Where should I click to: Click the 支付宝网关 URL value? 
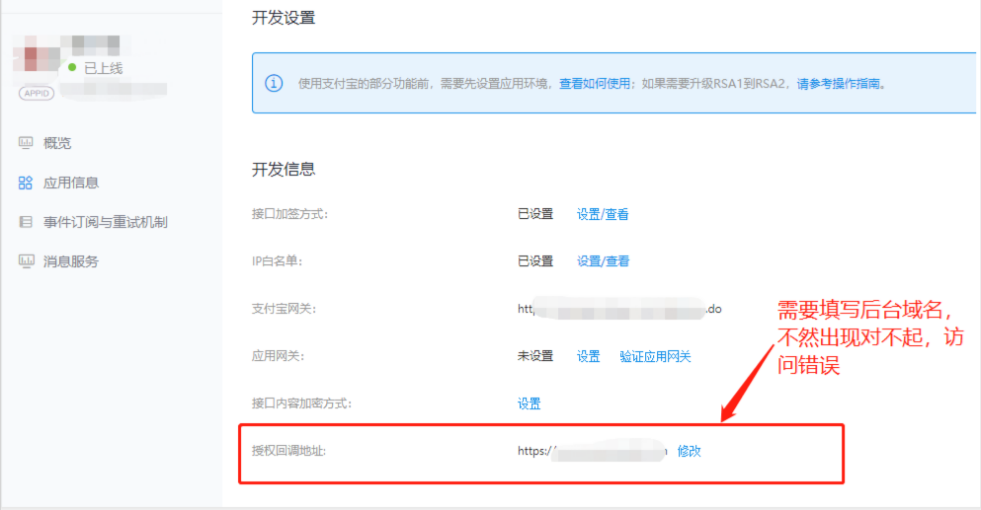click(x=619, y=309)
